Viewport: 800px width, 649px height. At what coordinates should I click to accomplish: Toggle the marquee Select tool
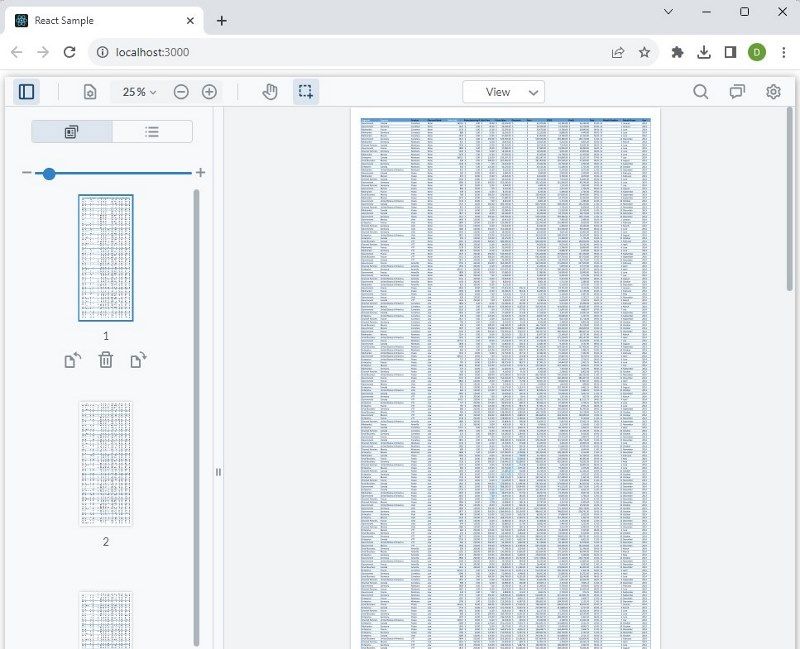pyautogui.click(x=305, y=92)
